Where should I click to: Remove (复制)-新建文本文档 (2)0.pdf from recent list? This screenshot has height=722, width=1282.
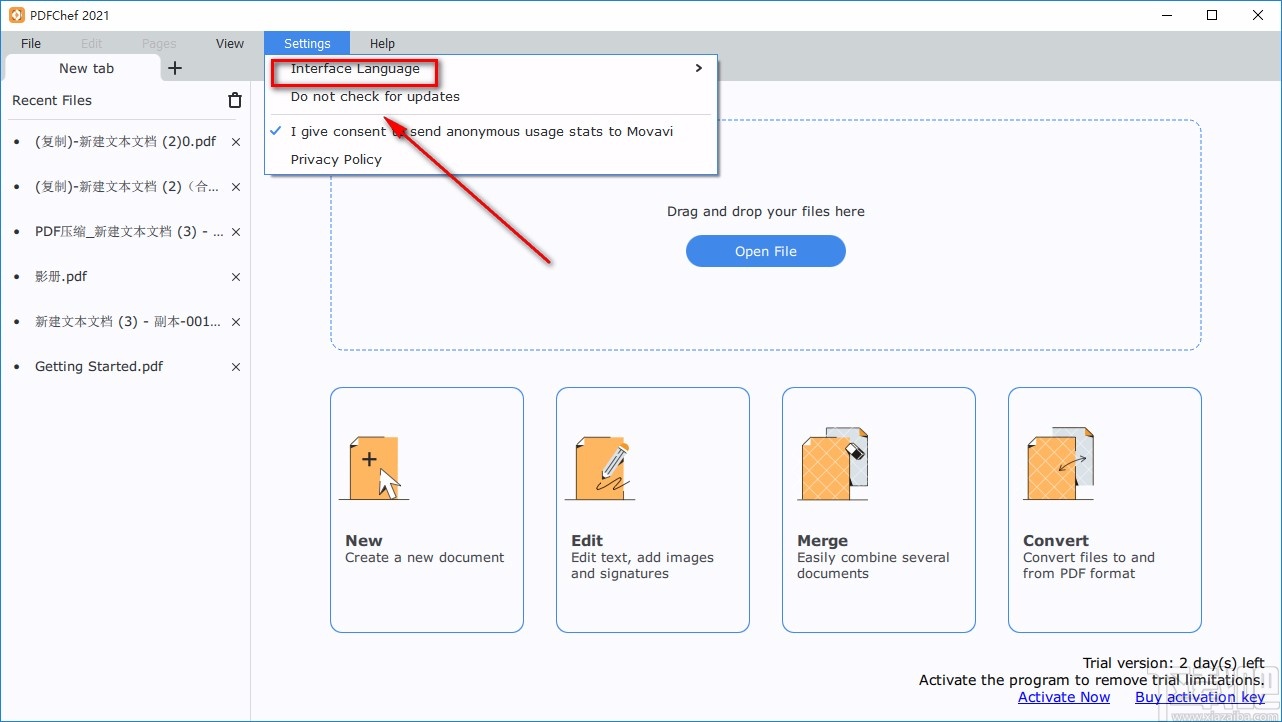point(236,142)
